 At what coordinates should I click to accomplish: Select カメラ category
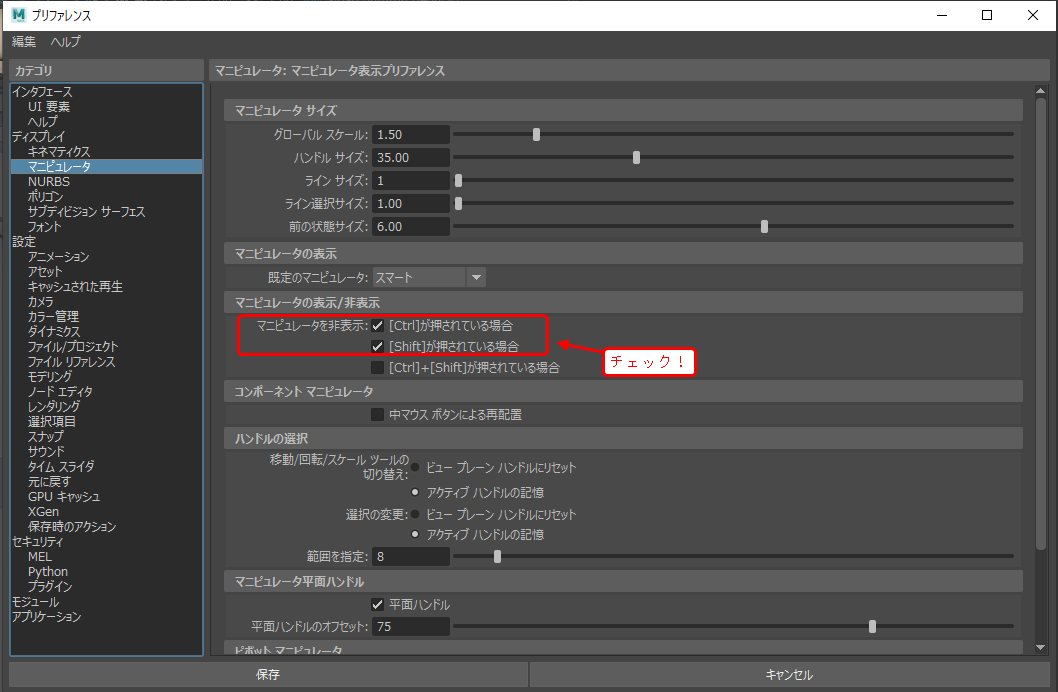coord(40,301)
